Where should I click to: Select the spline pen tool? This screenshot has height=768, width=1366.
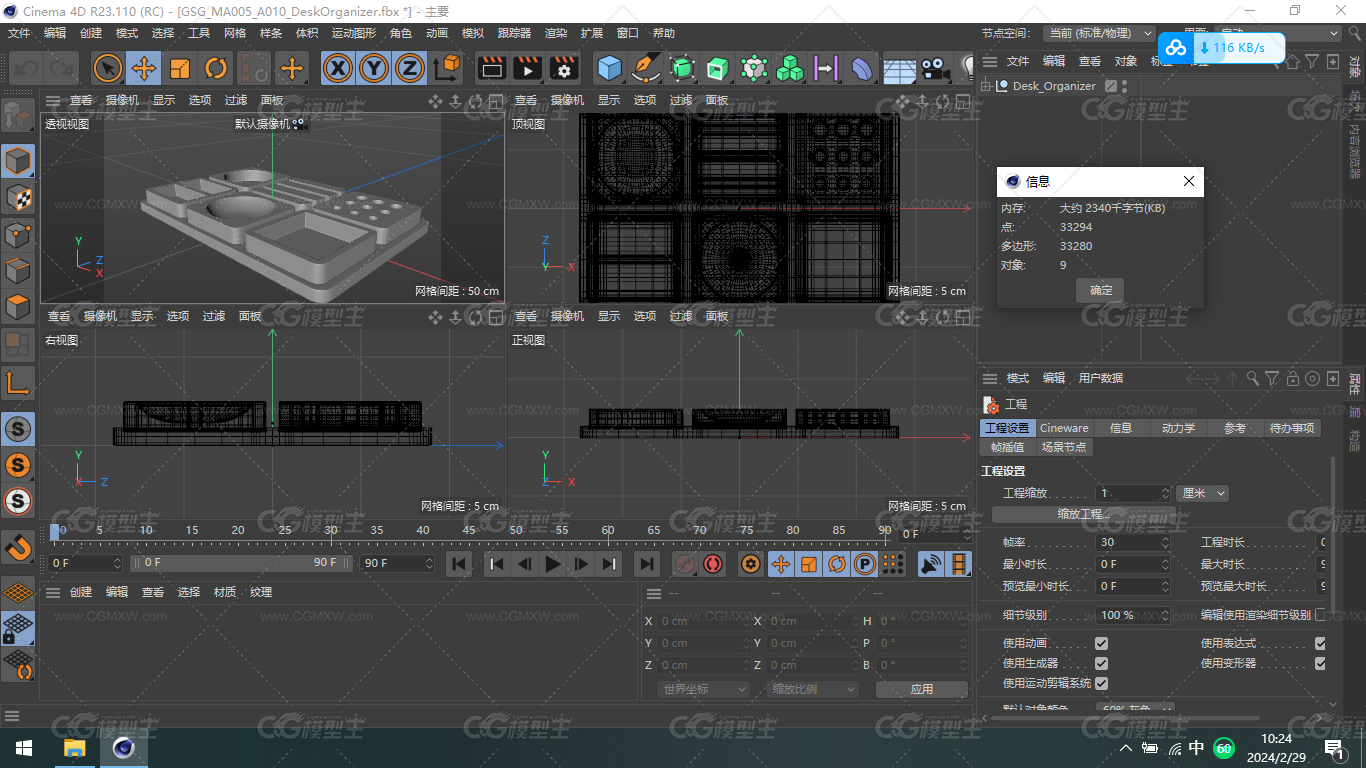pyautogui.click(x=646, y=68)
